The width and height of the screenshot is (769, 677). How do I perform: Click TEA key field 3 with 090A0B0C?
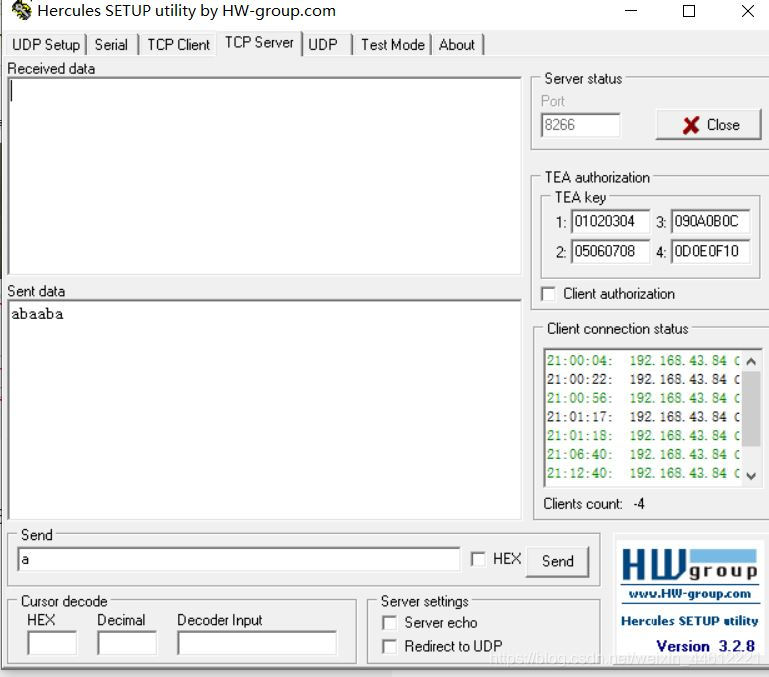(x=710, y=221)
